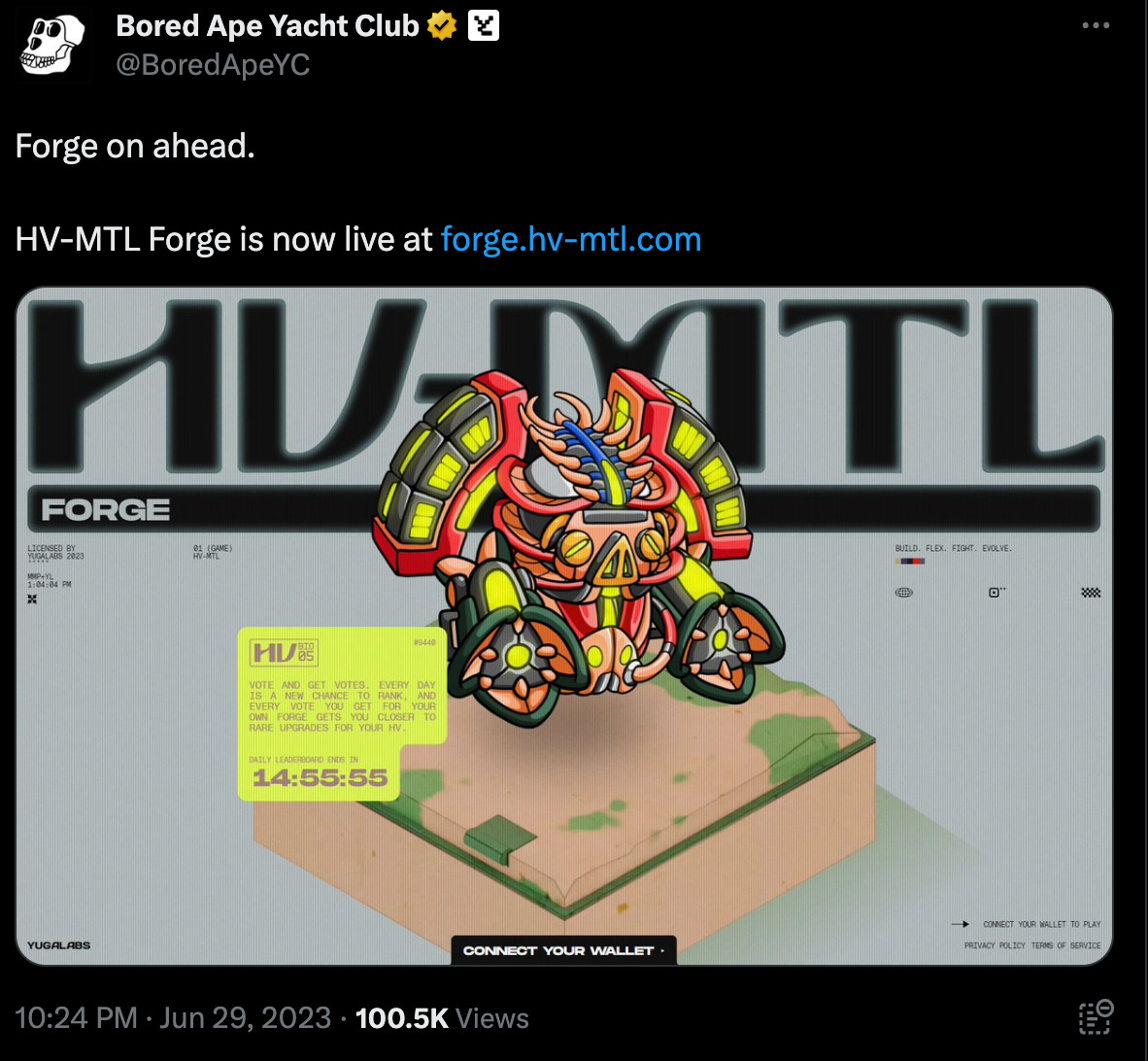Click the small X-shaped icon under the time
Screen dimensions: 1148x1061
(x=32, y=599)
